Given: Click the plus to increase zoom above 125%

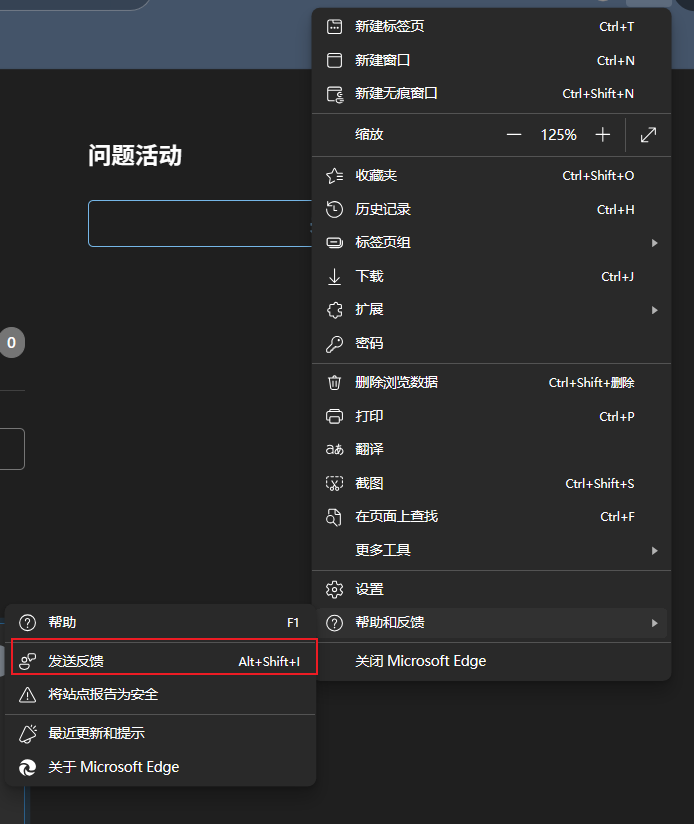Looking at the screenshot, I should tap(602, 134).
